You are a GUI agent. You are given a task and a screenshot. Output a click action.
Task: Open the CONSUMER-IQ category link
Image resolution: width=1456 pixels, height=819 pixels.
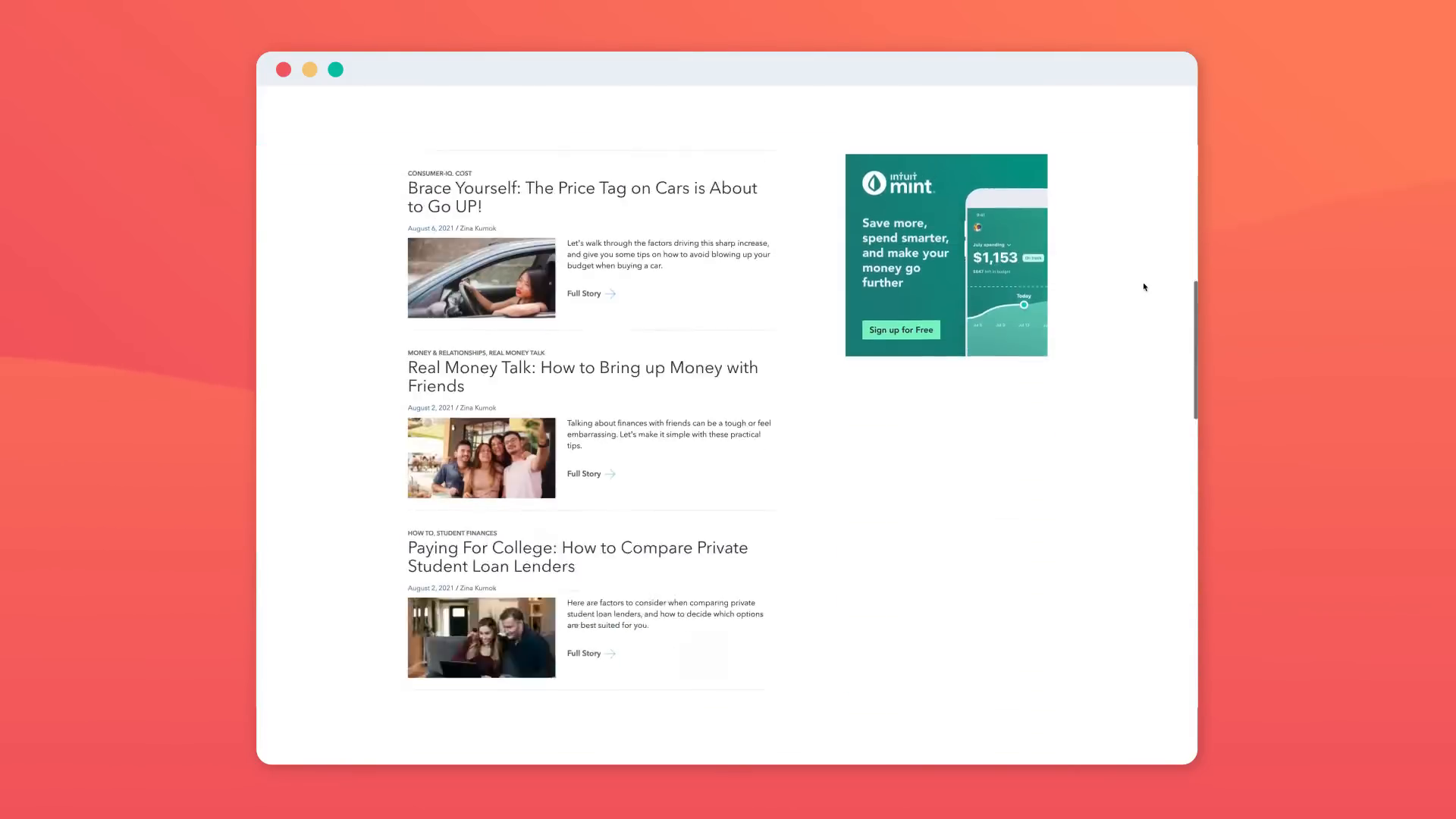click(x=429, y=174)
